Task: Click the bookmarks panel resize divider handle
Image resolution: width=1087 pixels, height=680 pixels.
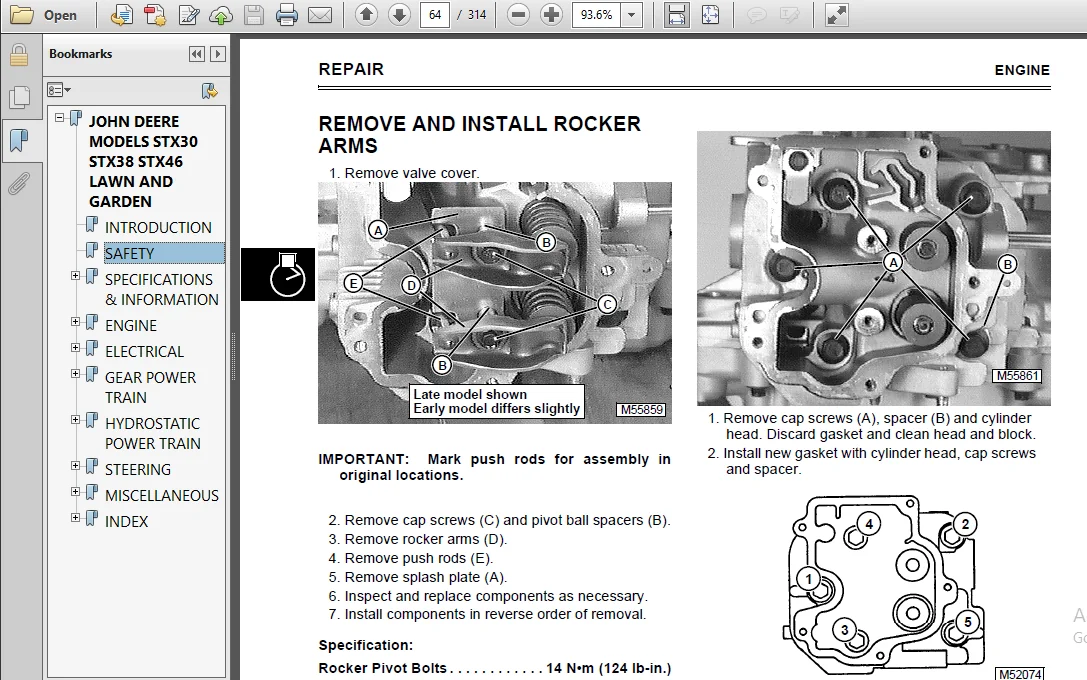Action: (233, 357)
